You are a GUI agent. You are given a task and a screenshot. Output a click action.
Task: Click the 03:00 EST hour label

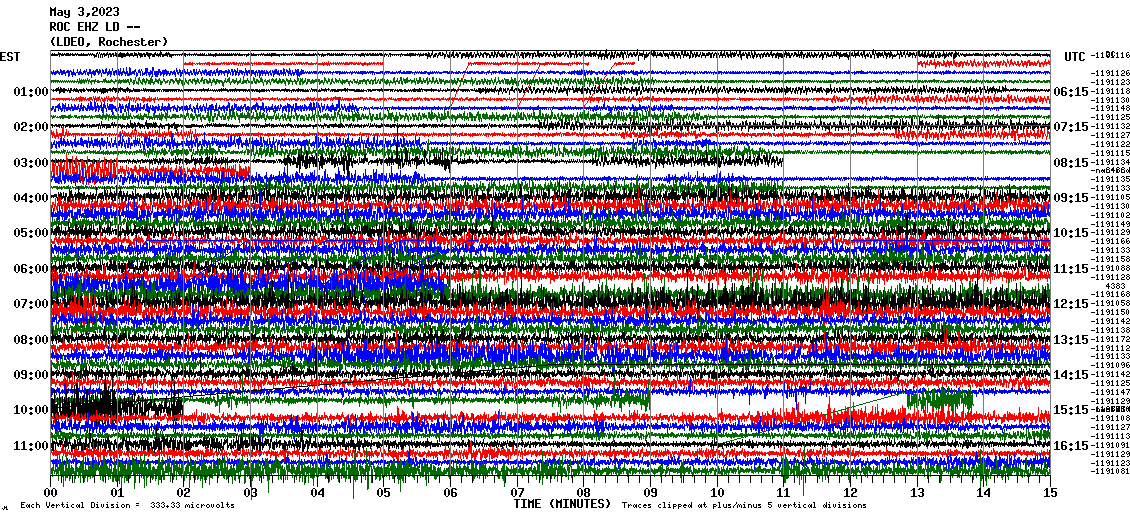(x=31, y=163)
